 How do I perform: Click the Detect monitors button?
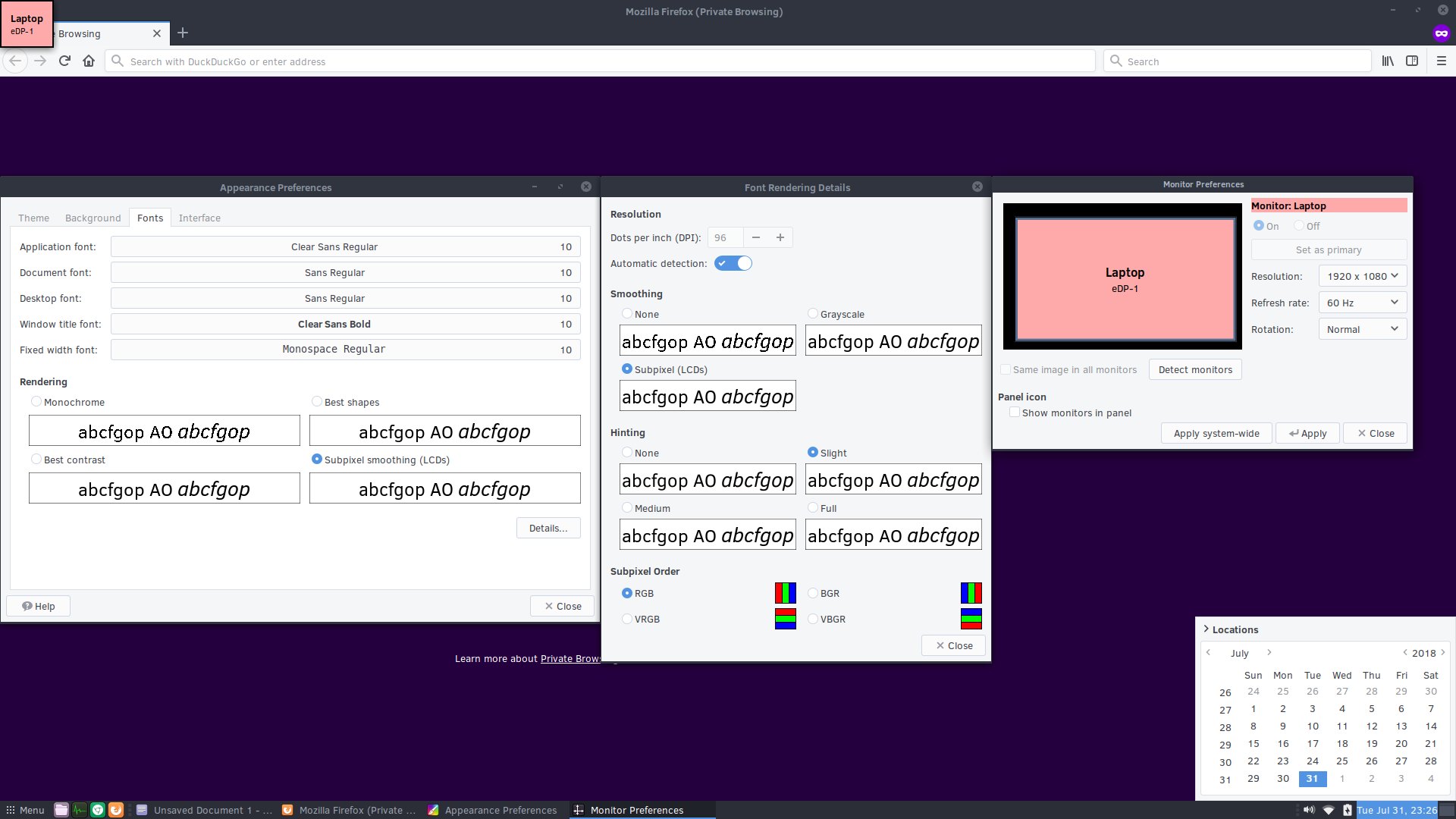coord(1195,370)
